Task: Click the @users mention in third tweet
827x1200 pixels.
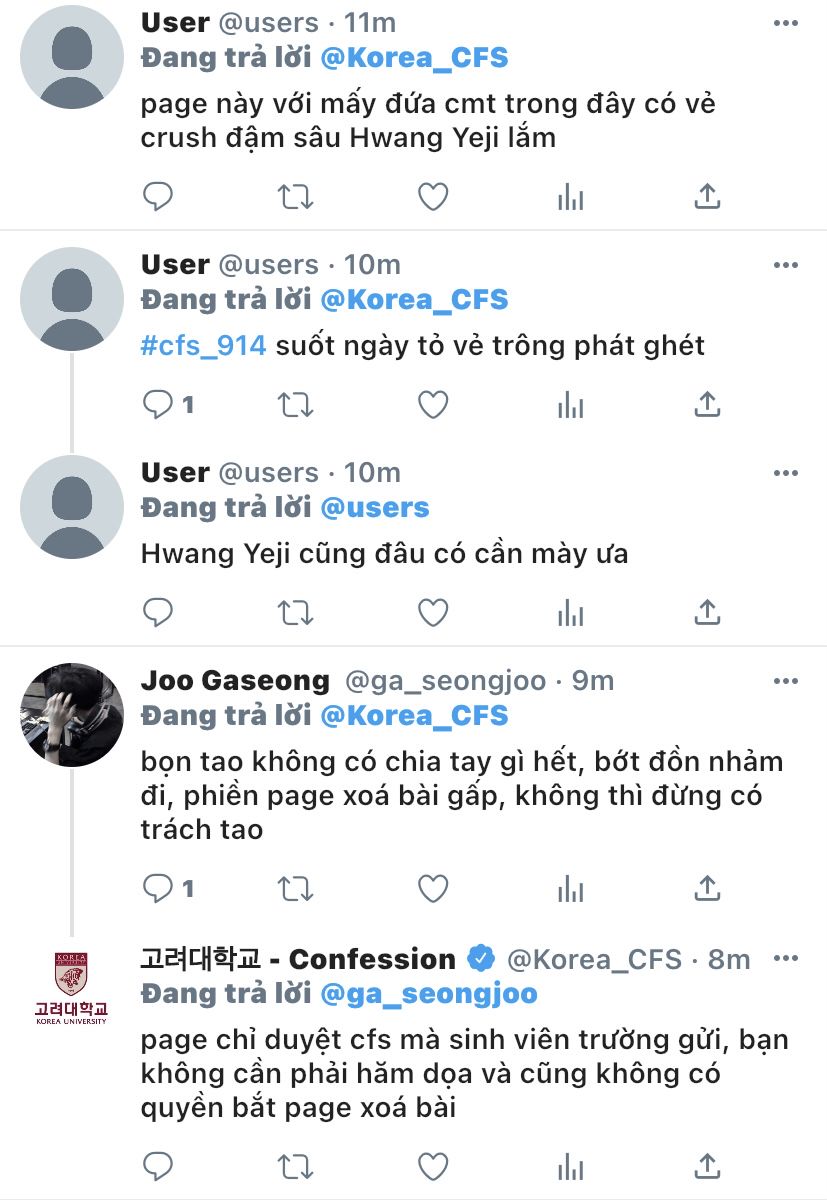Action: coord(374,507)
